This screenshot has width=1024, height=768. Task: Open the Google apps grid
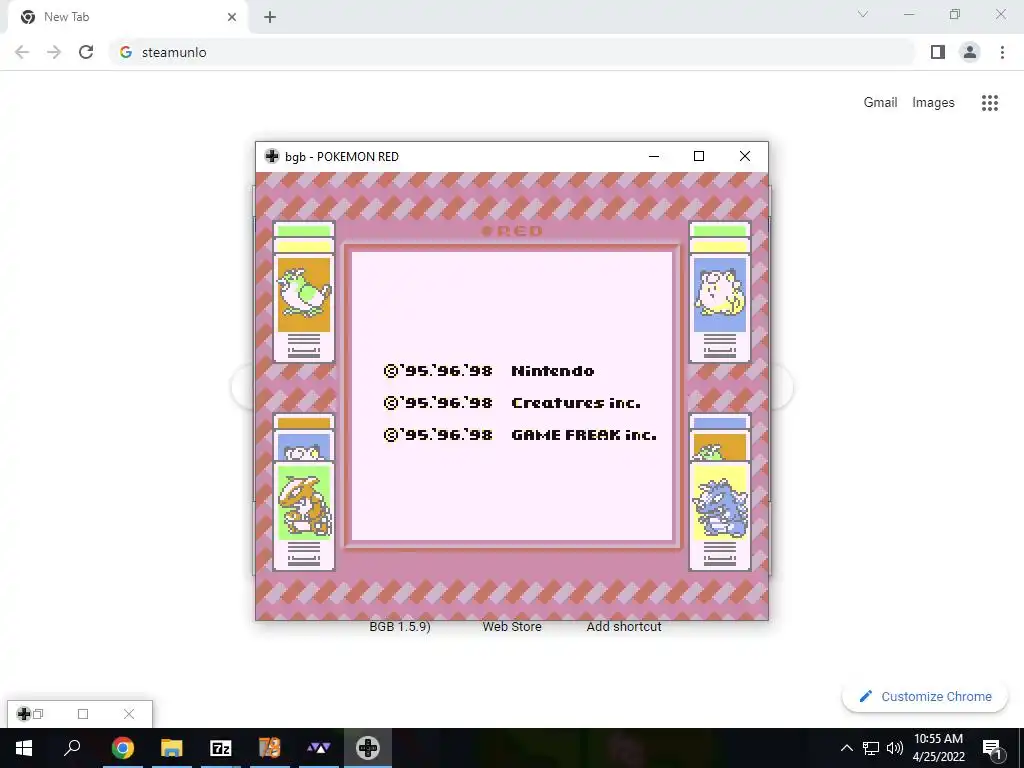click(989, 103)
